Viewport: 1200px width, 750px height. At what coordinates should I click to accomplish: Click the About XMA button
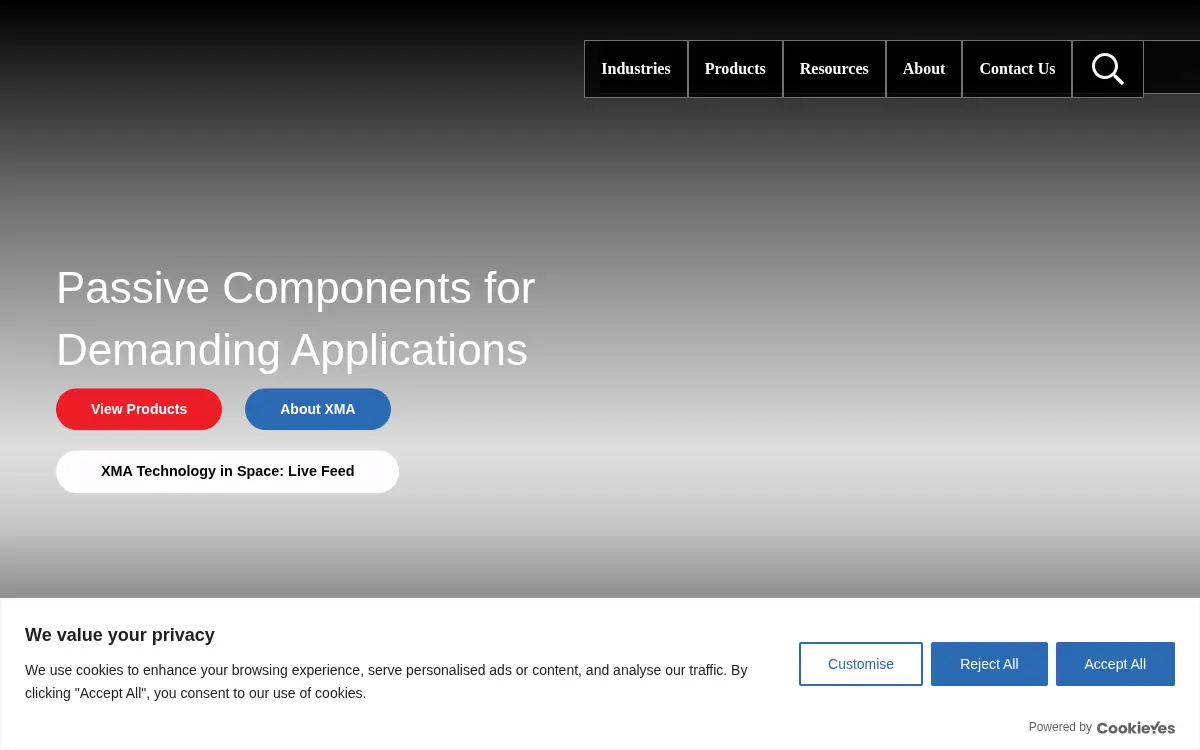point(318,409)
